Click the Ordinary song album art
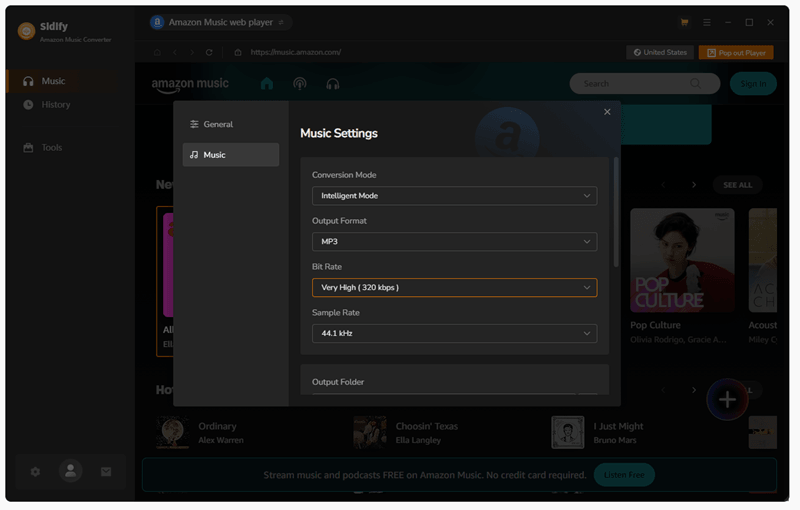This screenshot has width=800, height=510. pyautogui.click(x=172, y=432)
